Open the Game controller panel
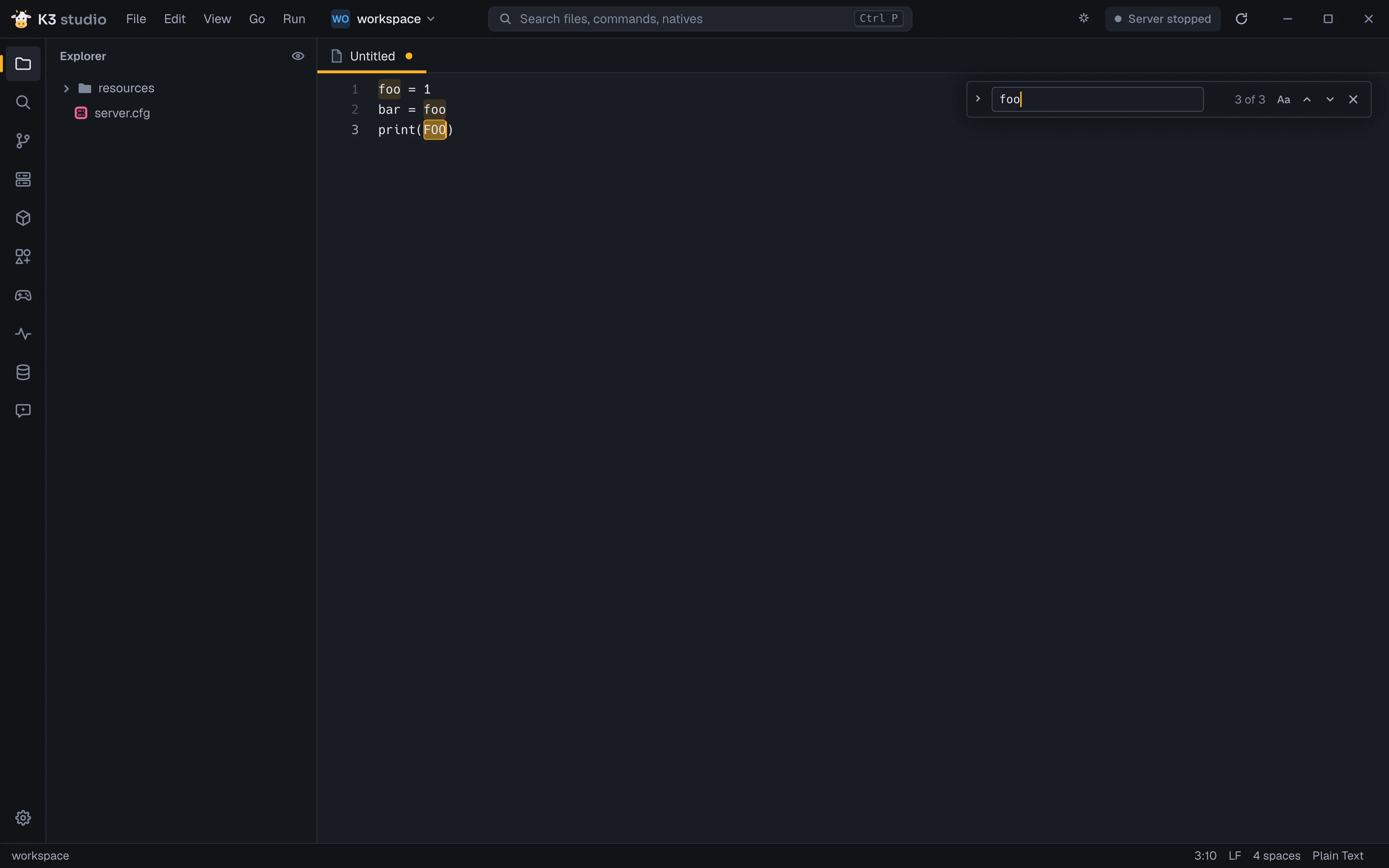1389x868 pixels. pyautogui.click(x=23, y=295)
